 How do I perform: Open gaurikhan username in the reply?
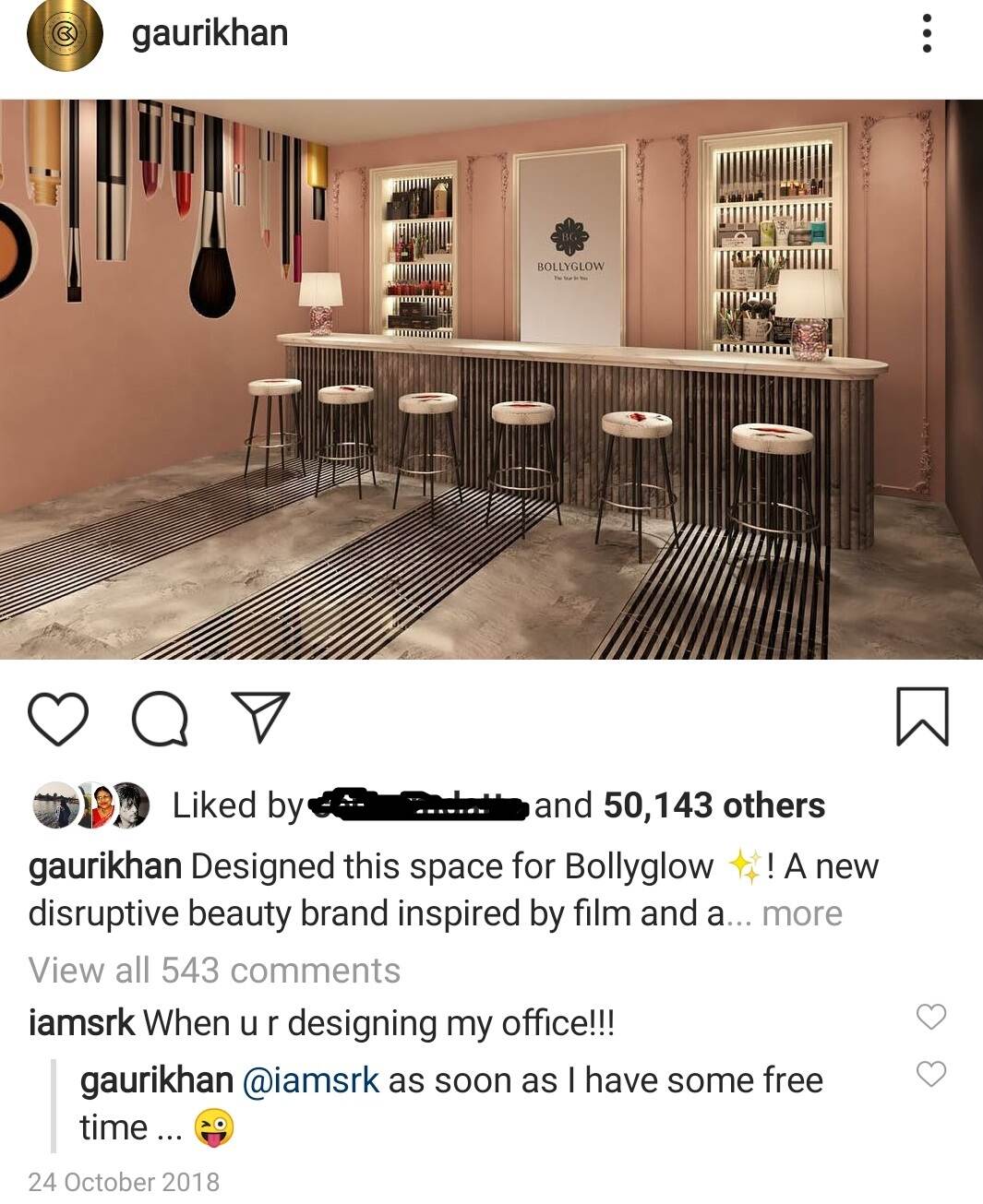tap(157, 1080)
